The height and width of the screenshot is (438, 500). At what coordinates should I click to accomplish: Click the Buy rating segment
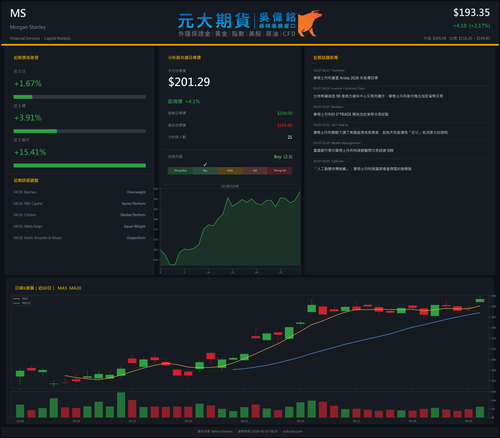pyautogui.click(x=205, y=171)
